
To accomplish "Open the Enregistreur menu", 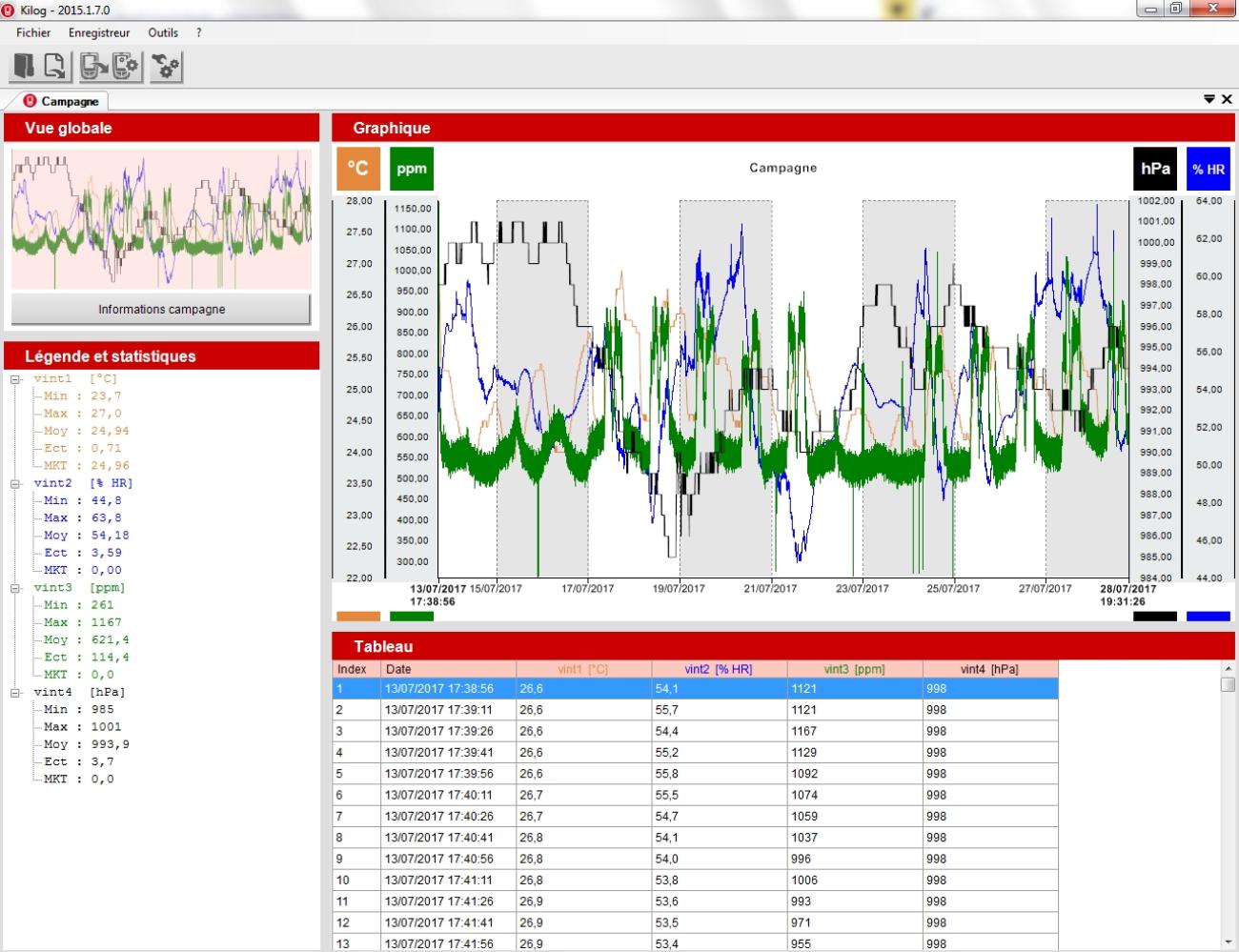I will [x=99, y=32].
